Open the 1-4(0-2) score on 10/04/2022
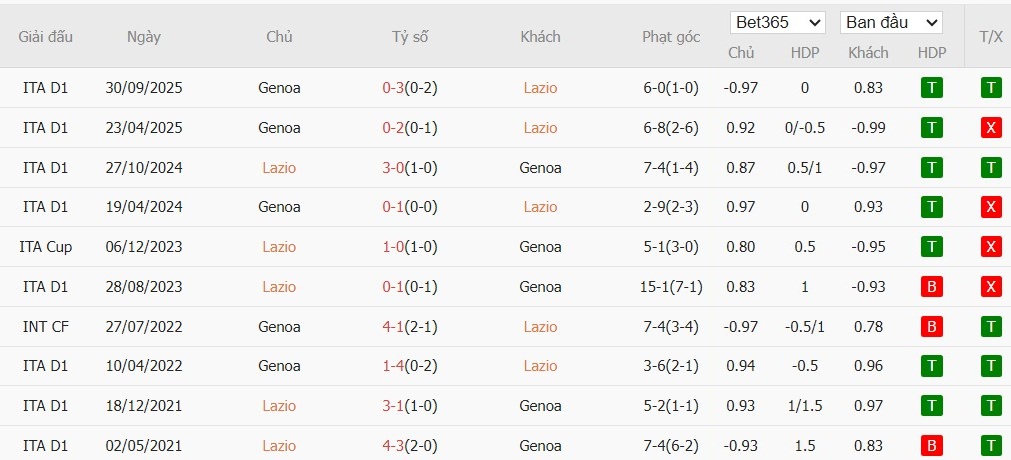 tap(409, 366)
